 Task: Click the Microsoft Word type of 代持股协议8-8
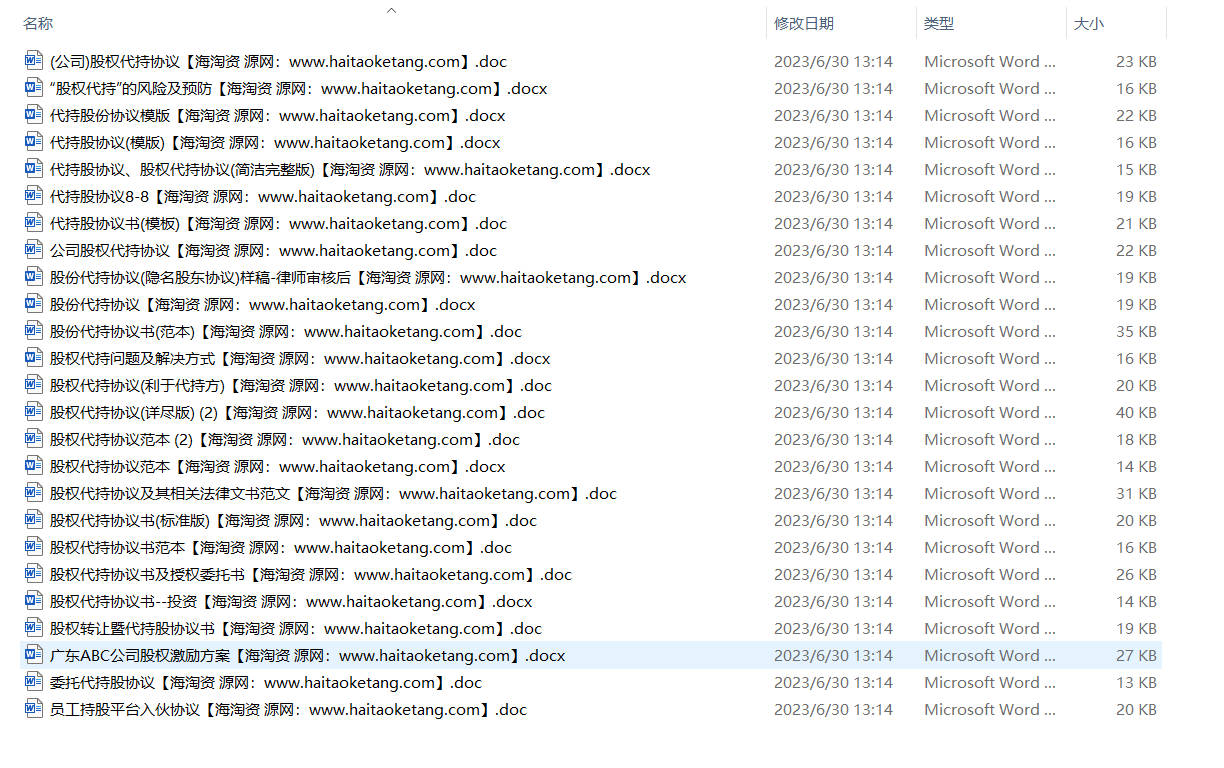(x=989, y=196)
